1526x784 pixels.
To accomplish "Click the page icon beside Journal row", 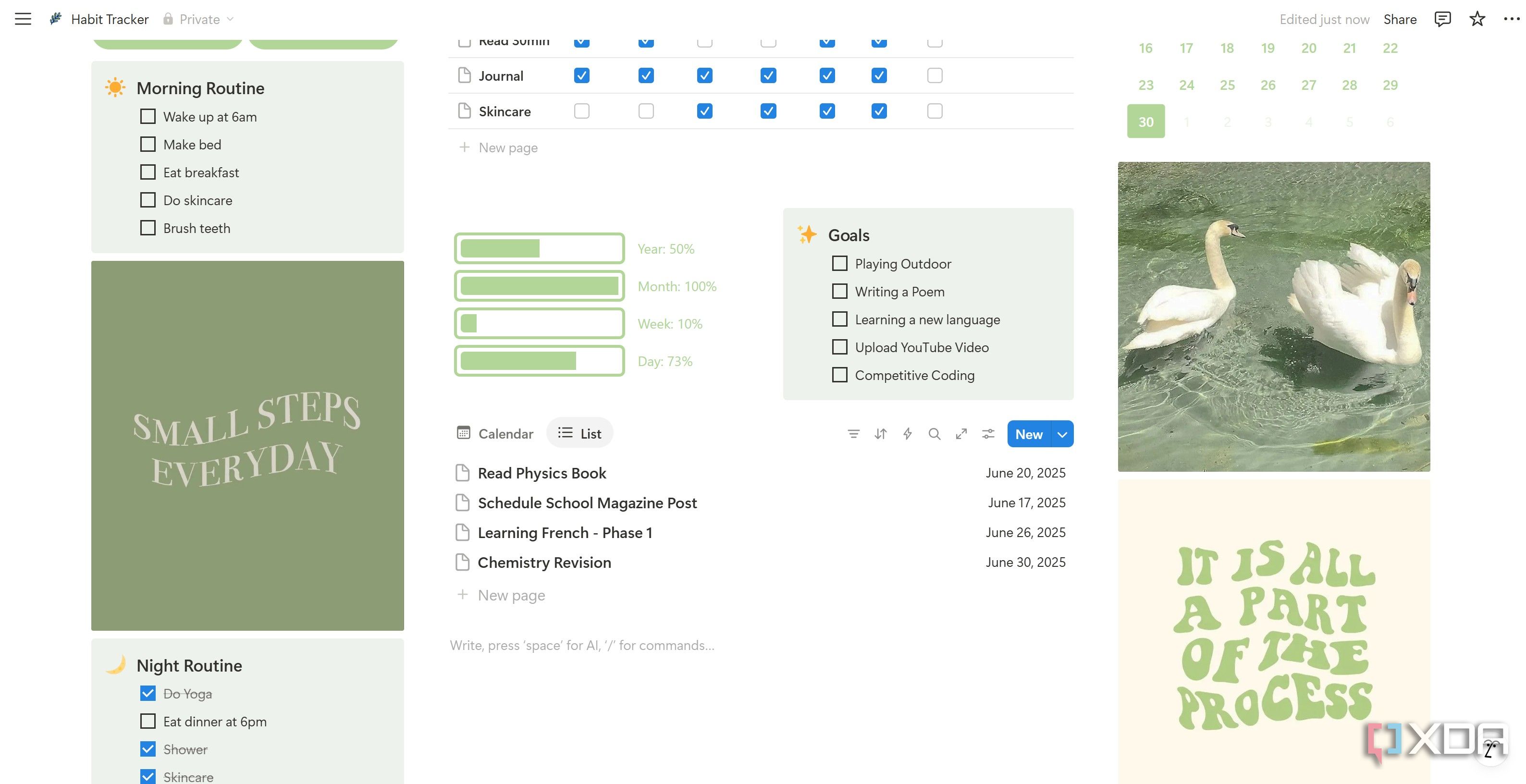I will tap(465, 75).
